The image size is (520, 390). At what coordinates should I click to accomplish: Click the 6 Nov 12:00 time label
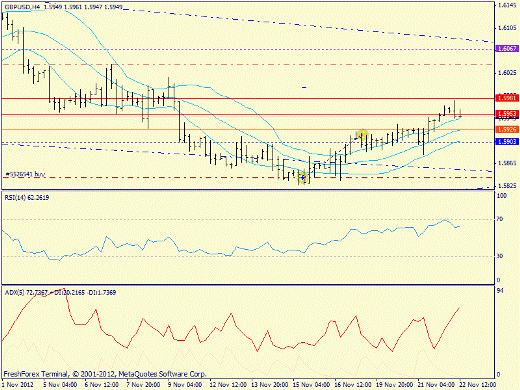click(x=102, y=385)
